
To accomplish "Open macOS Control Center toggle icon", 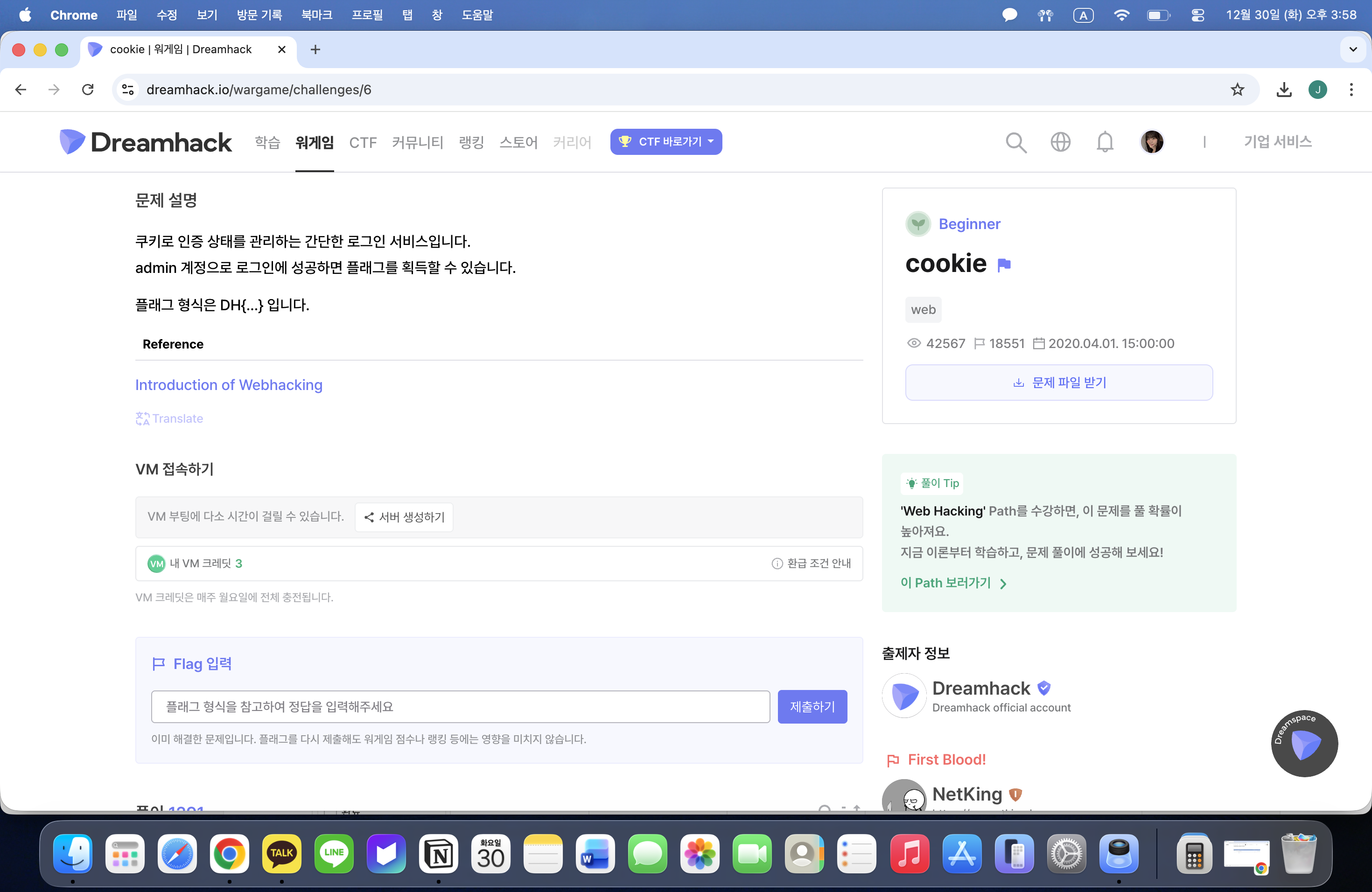I will [x=1197, y=15].
